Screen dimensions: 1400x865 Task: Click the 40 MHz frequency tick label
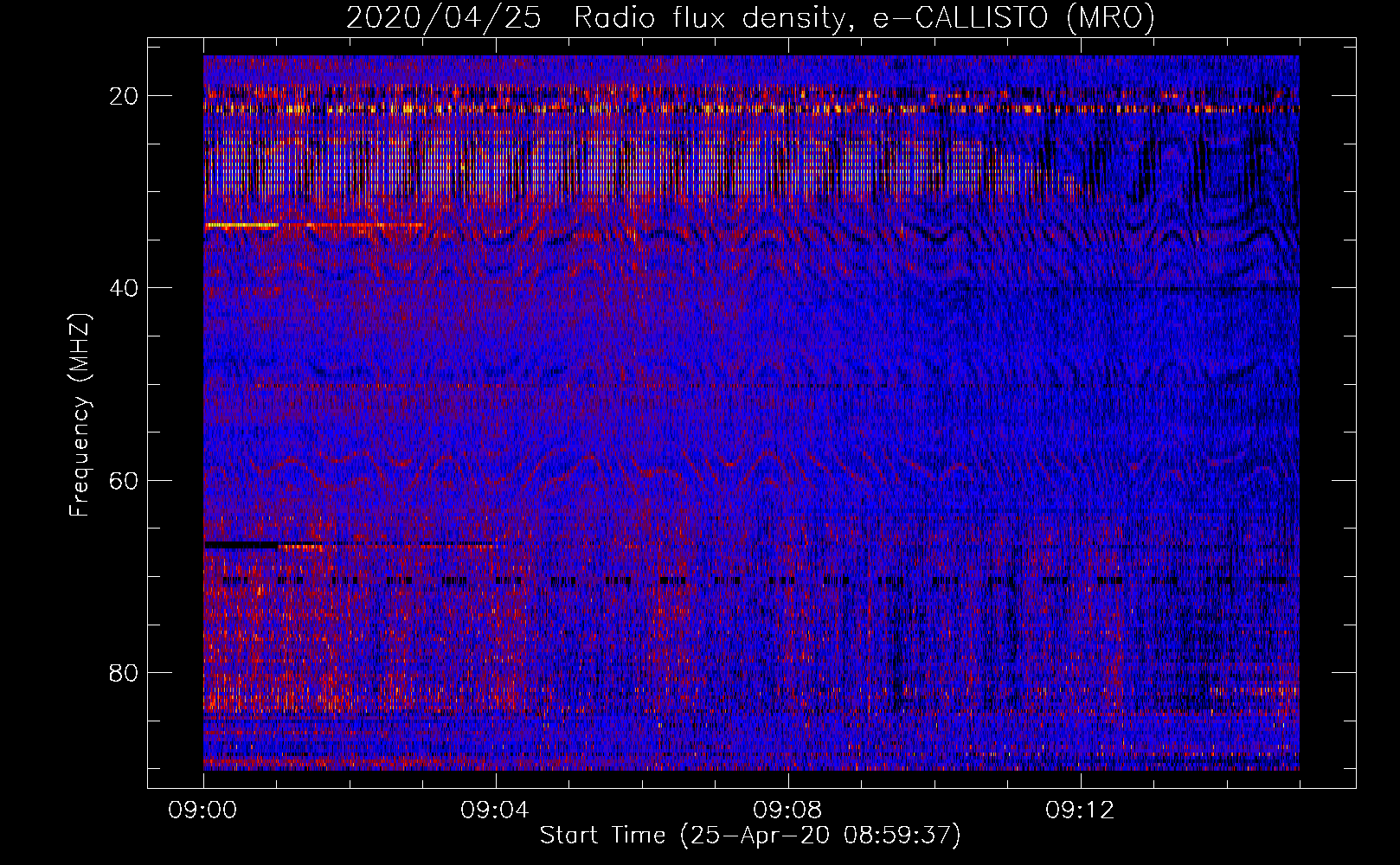pos(124,288)
